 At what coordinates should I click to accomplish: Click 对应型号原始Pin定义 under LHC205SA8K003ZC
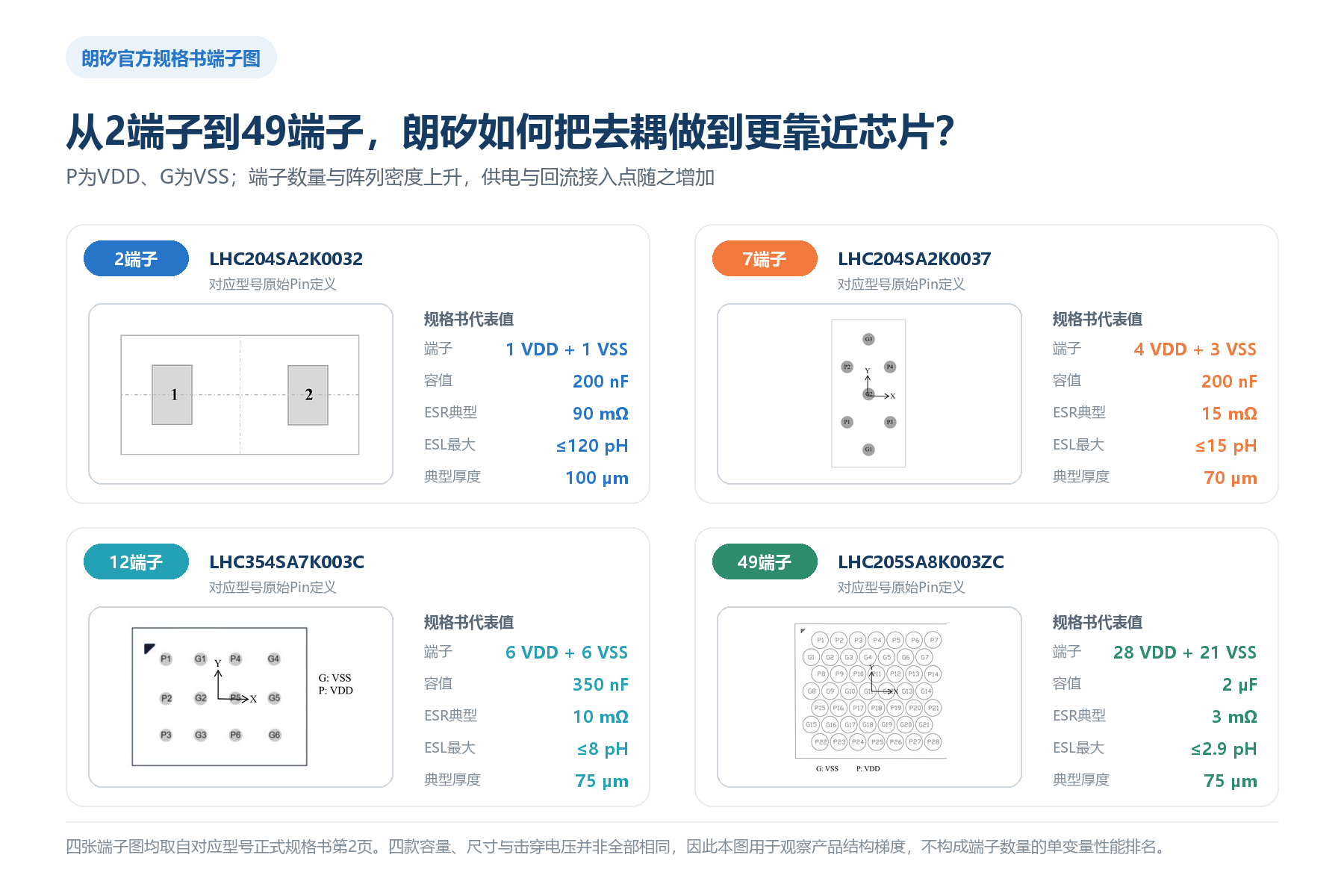click(x=901, y=588)
